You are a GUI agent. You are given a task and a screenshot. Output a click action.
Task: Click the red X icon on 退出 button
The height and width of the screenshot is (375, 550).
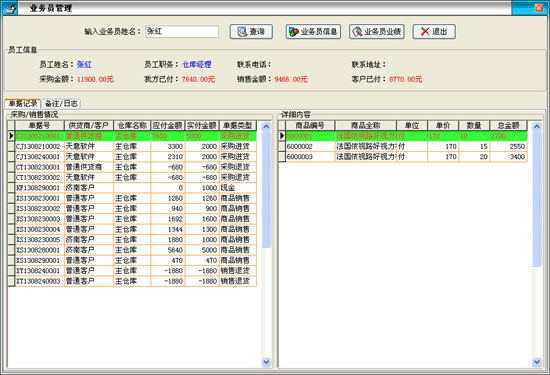[x=425, y=32]
